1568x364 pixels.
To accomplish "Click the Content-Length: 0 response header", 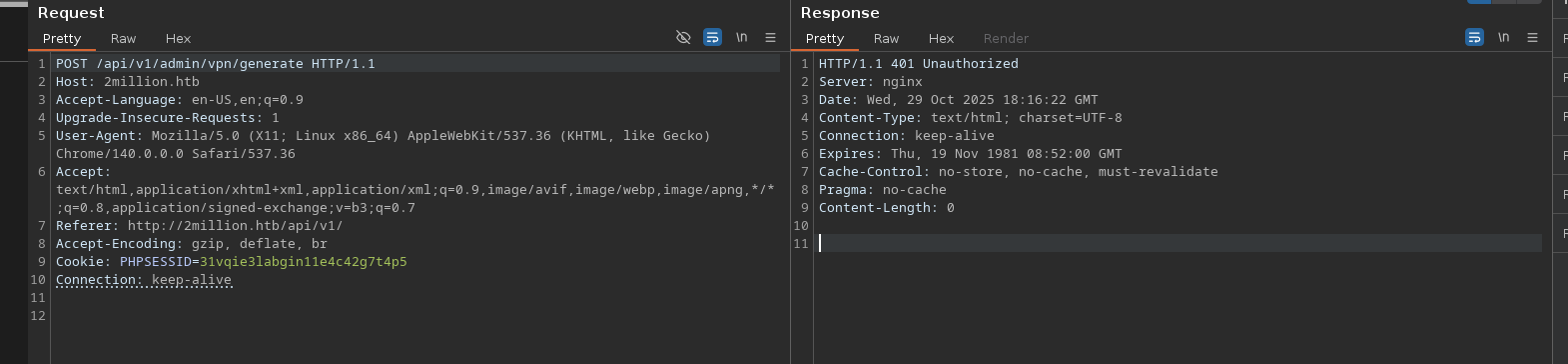I will (887, 207).
